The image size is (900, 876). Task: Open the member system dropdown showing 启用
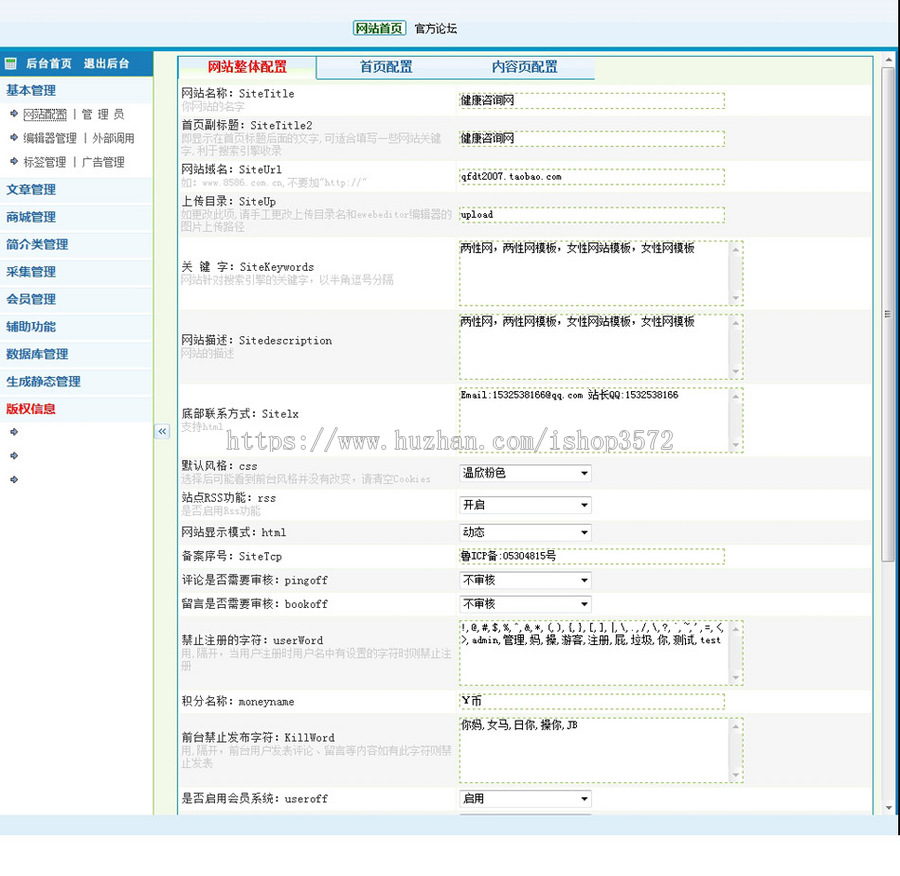click(525, 798)
